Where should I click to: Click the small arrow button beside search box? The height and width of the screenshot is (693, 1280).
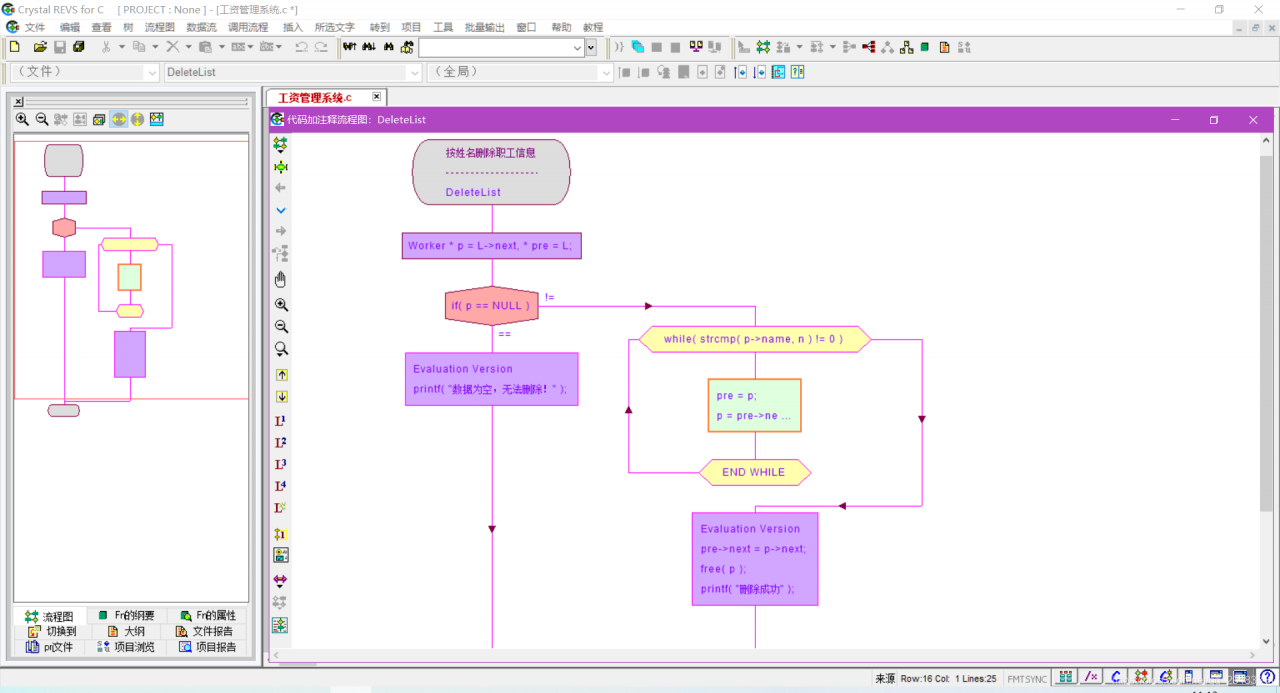591,47
